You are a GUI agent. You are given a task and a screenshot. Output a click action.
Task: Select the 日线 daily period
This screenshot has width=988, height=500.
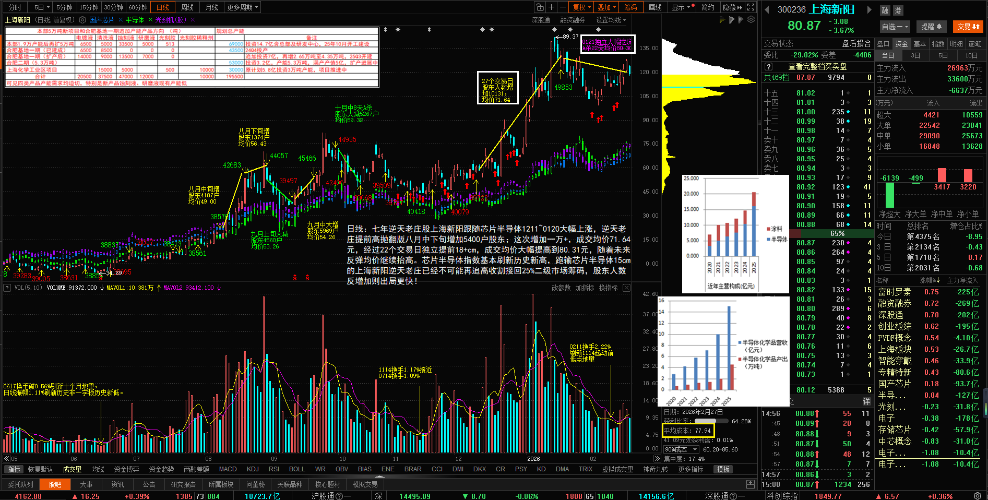click(163, 8)
